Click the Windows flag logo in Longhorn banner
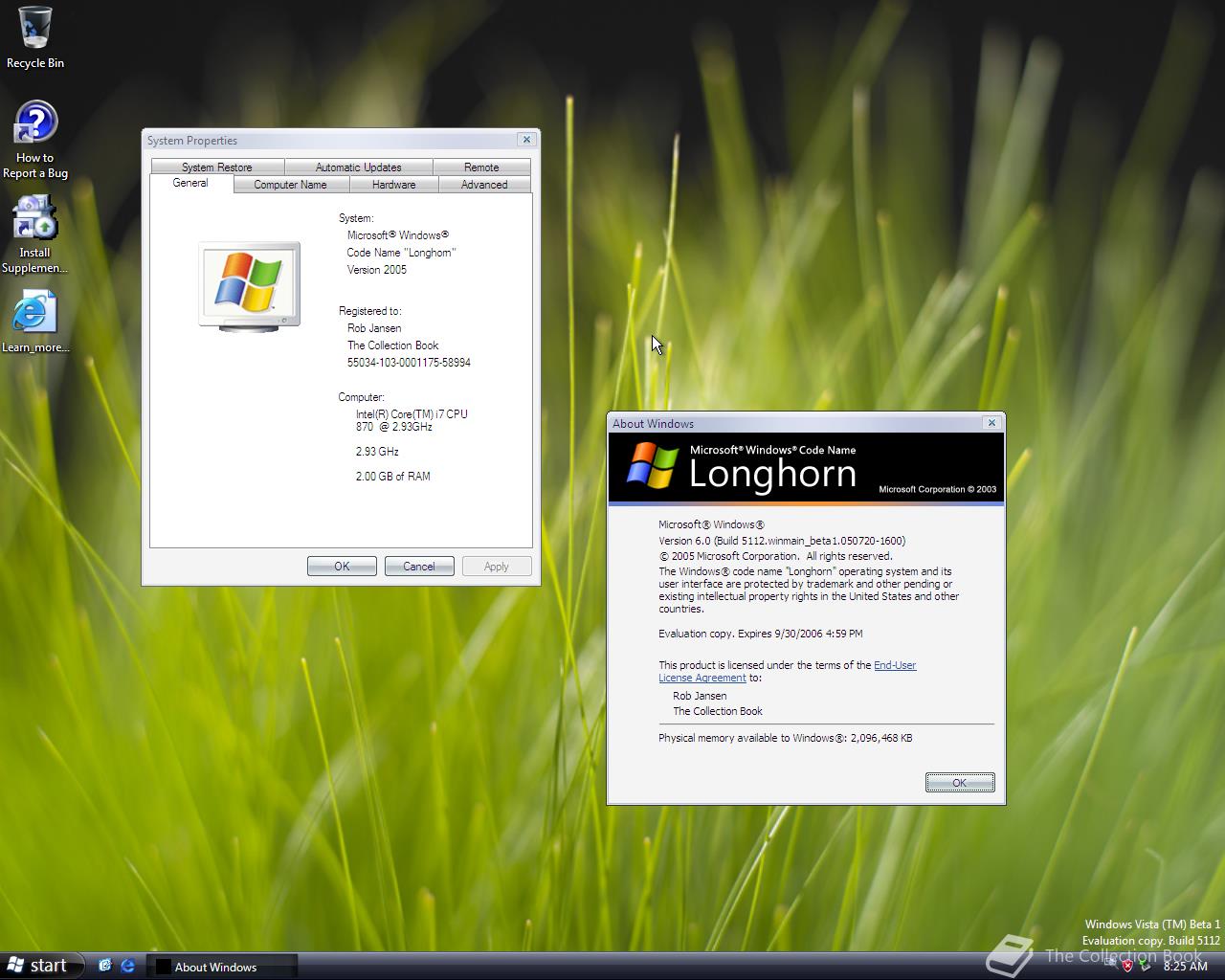1225x980 pixels. pos(653,466)
